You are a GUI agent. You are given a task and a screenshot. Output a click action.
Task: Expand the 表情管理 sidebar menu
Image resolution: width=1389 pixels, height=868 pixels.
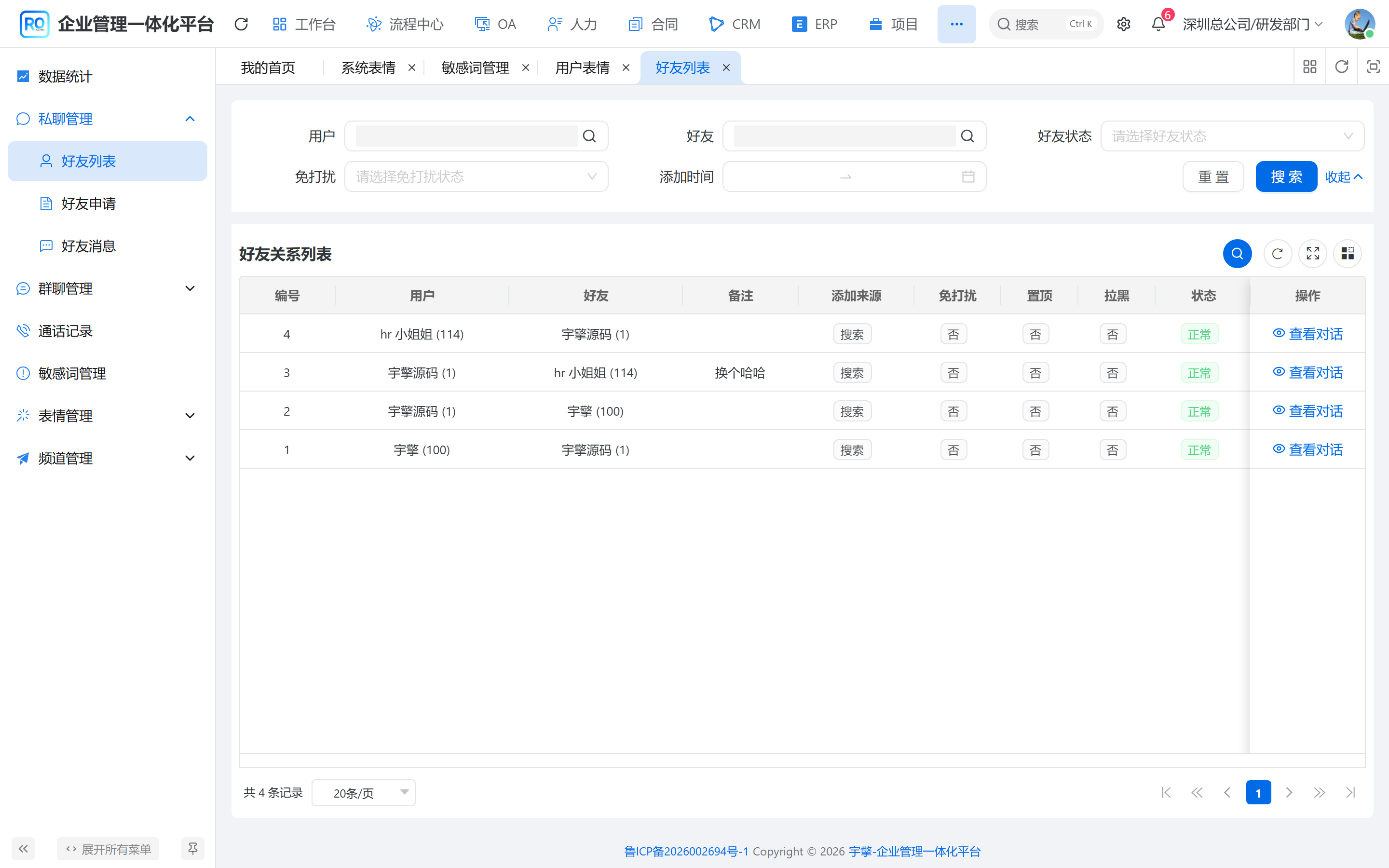108,416
